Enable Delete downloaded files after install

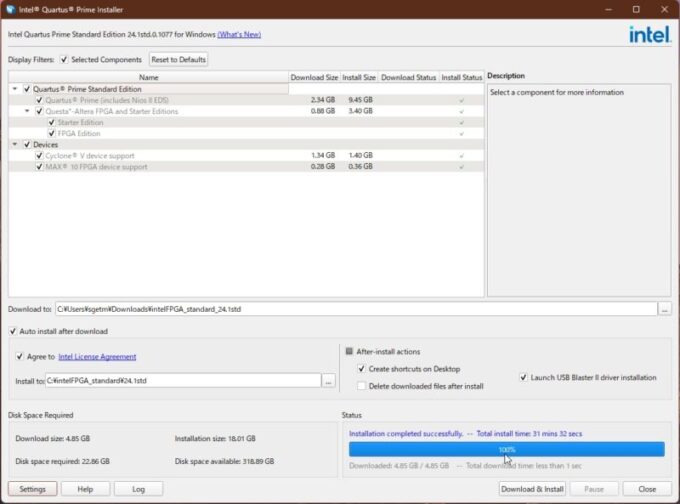click(x=361, y=386)
